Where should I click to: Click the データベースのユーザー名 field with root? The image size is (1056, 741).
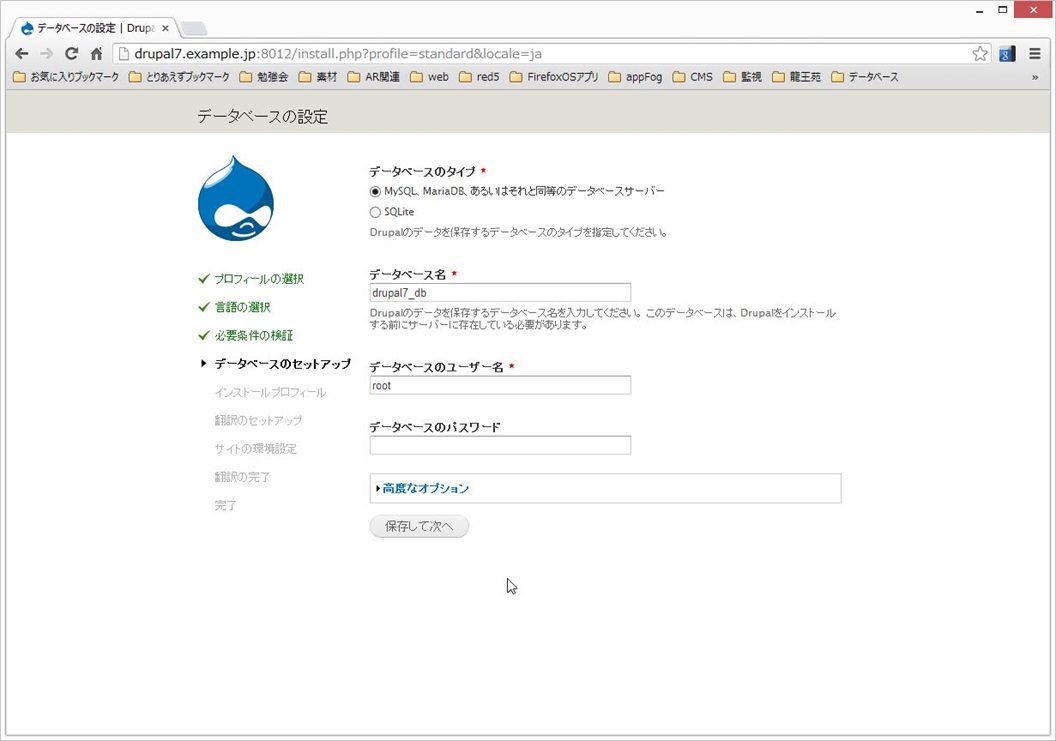point(500,385)
